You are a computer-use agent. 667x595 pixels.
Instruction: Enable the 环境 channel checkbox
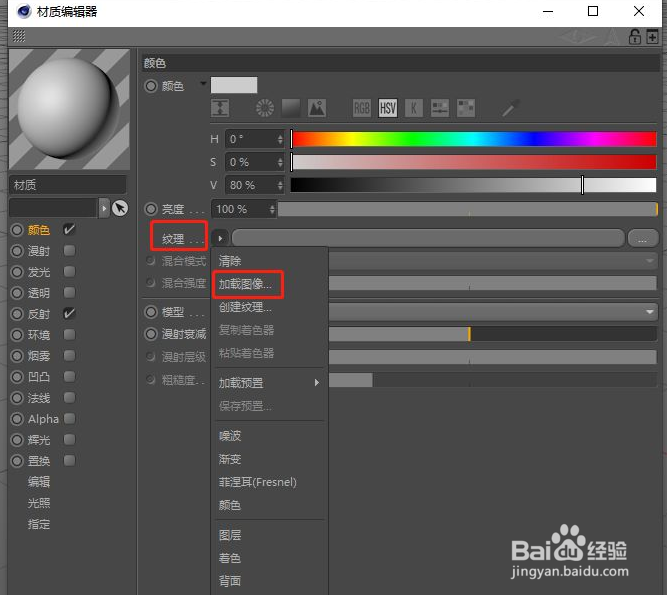tap(69, 335)
